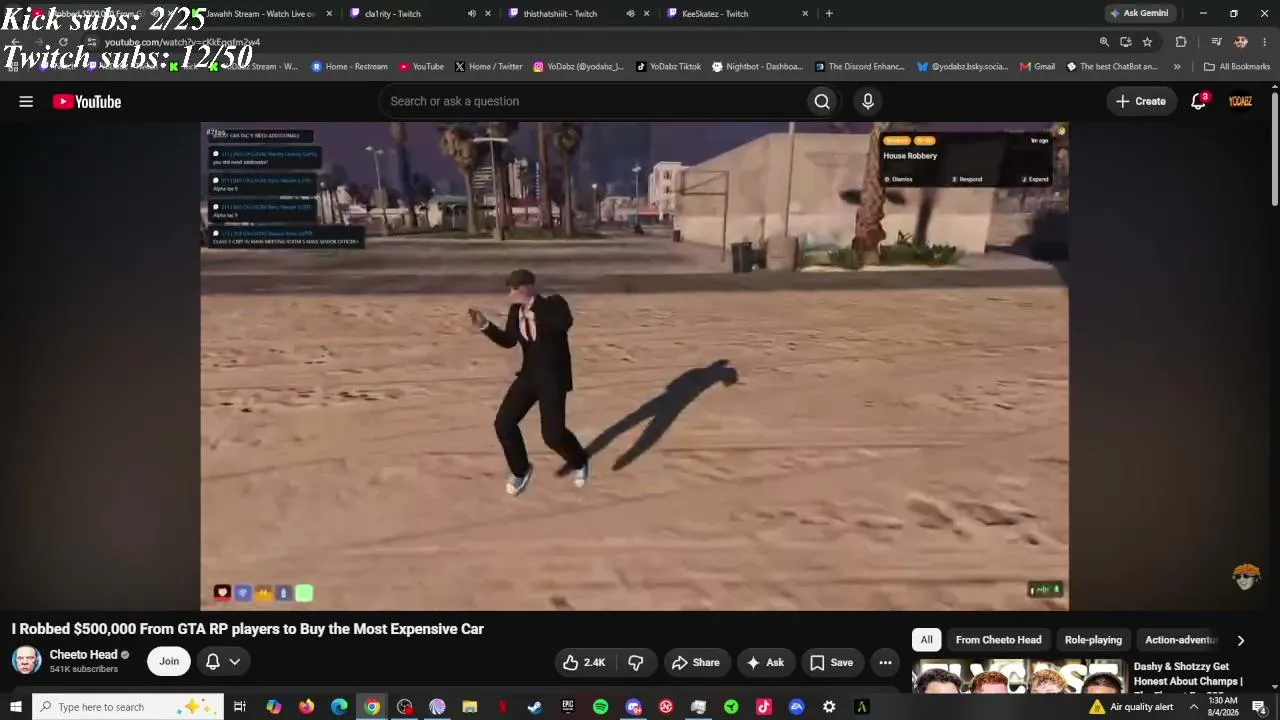
Task: Open Microsoft Edge from the taskbar
Action: [339, 707]
